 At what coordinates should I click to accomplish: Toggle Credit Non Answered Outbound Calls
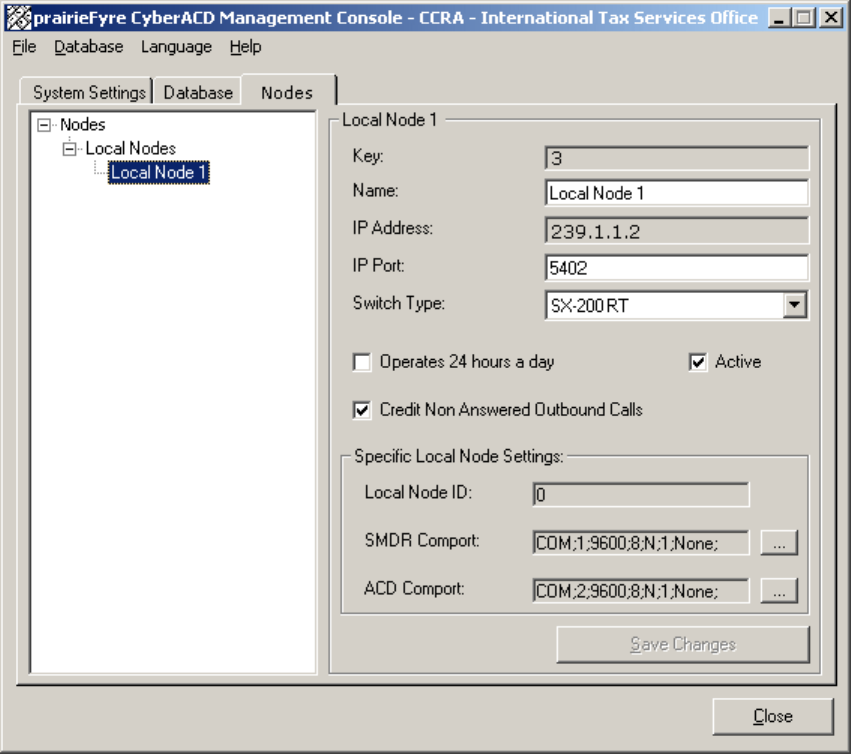coord(362,410)
